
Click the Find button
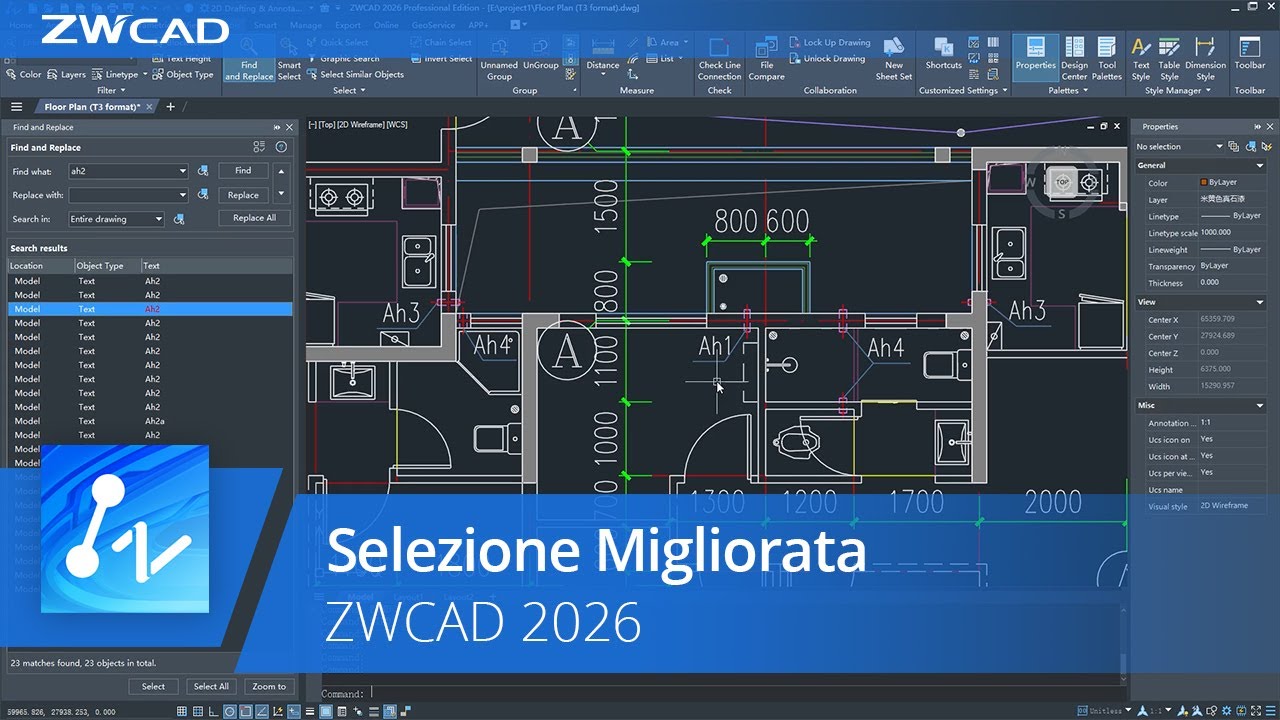tap(243, 171)
